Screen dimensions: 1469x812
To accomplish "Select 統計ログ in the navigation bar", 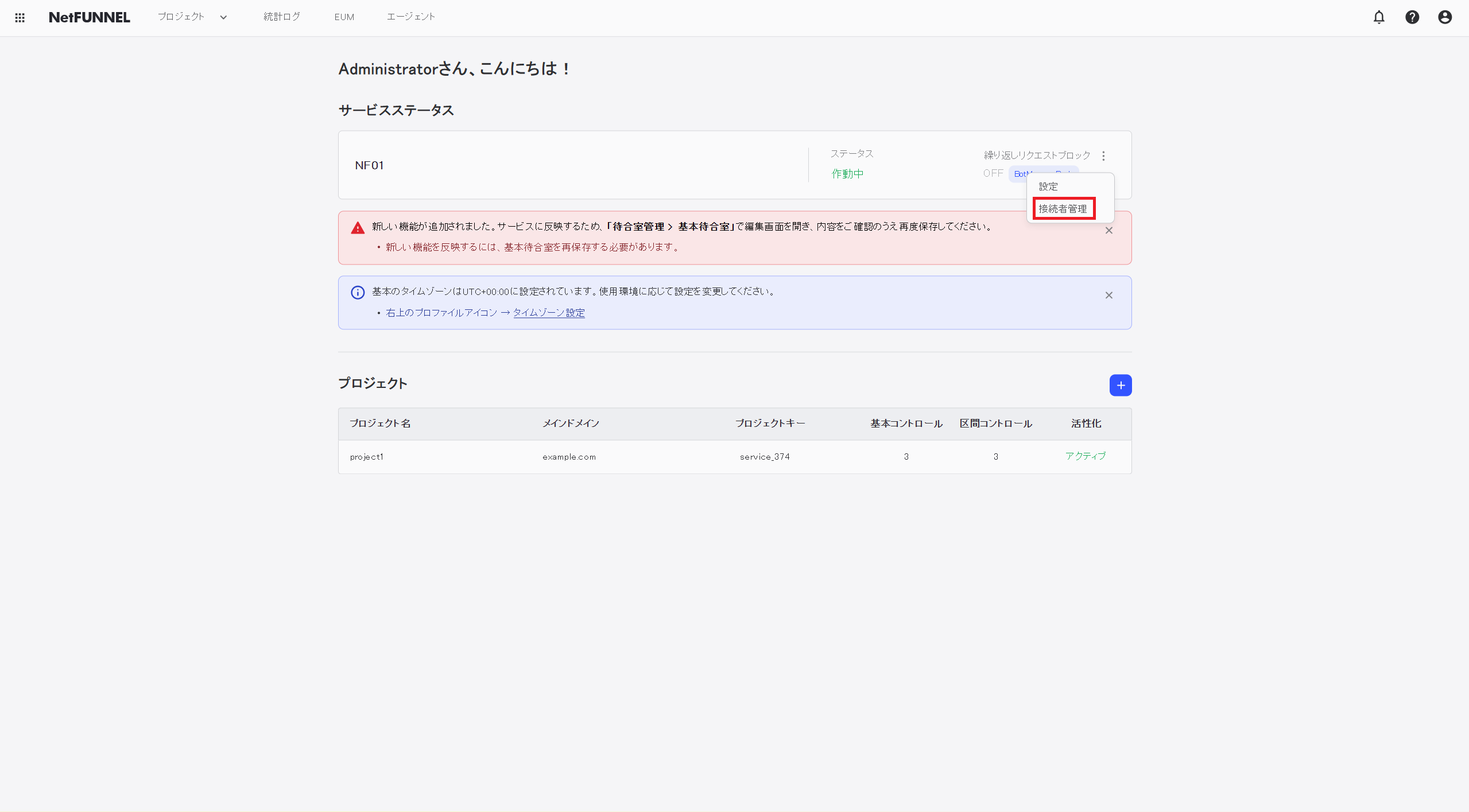I will coord(281,17).
